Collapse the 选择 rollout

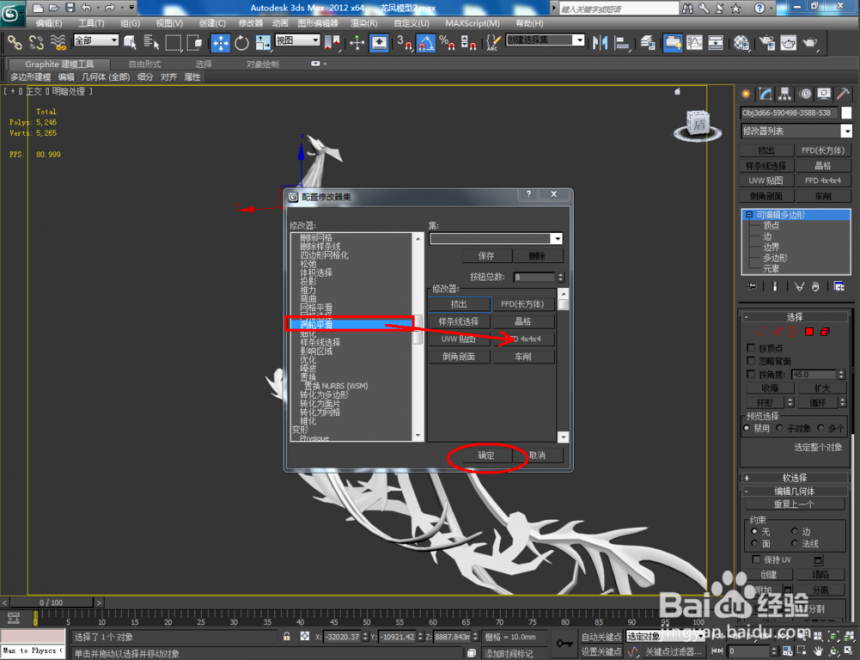click(x=795, y=317)
